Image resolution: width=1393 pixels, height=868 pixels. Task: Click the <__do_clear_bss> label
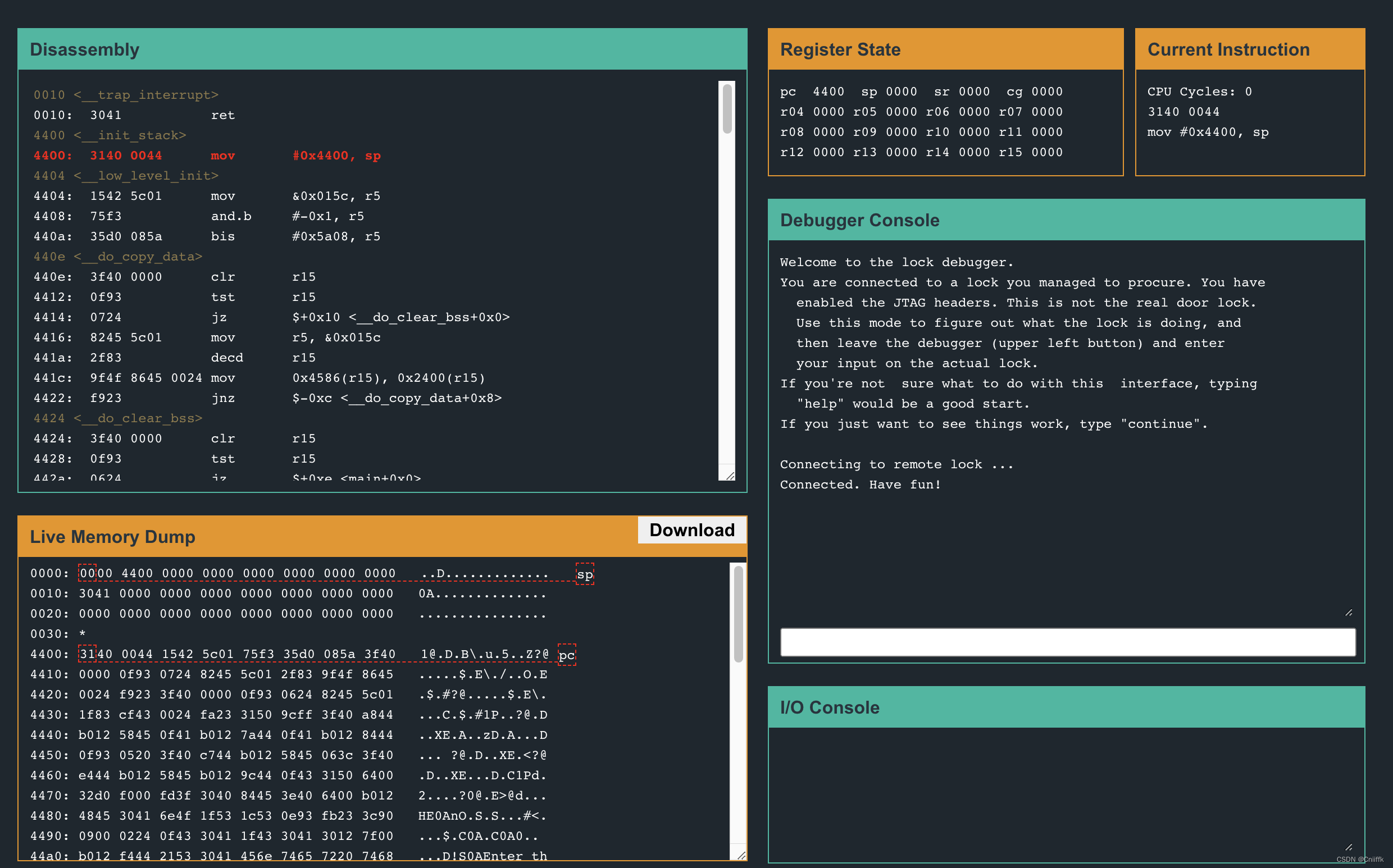138,418
